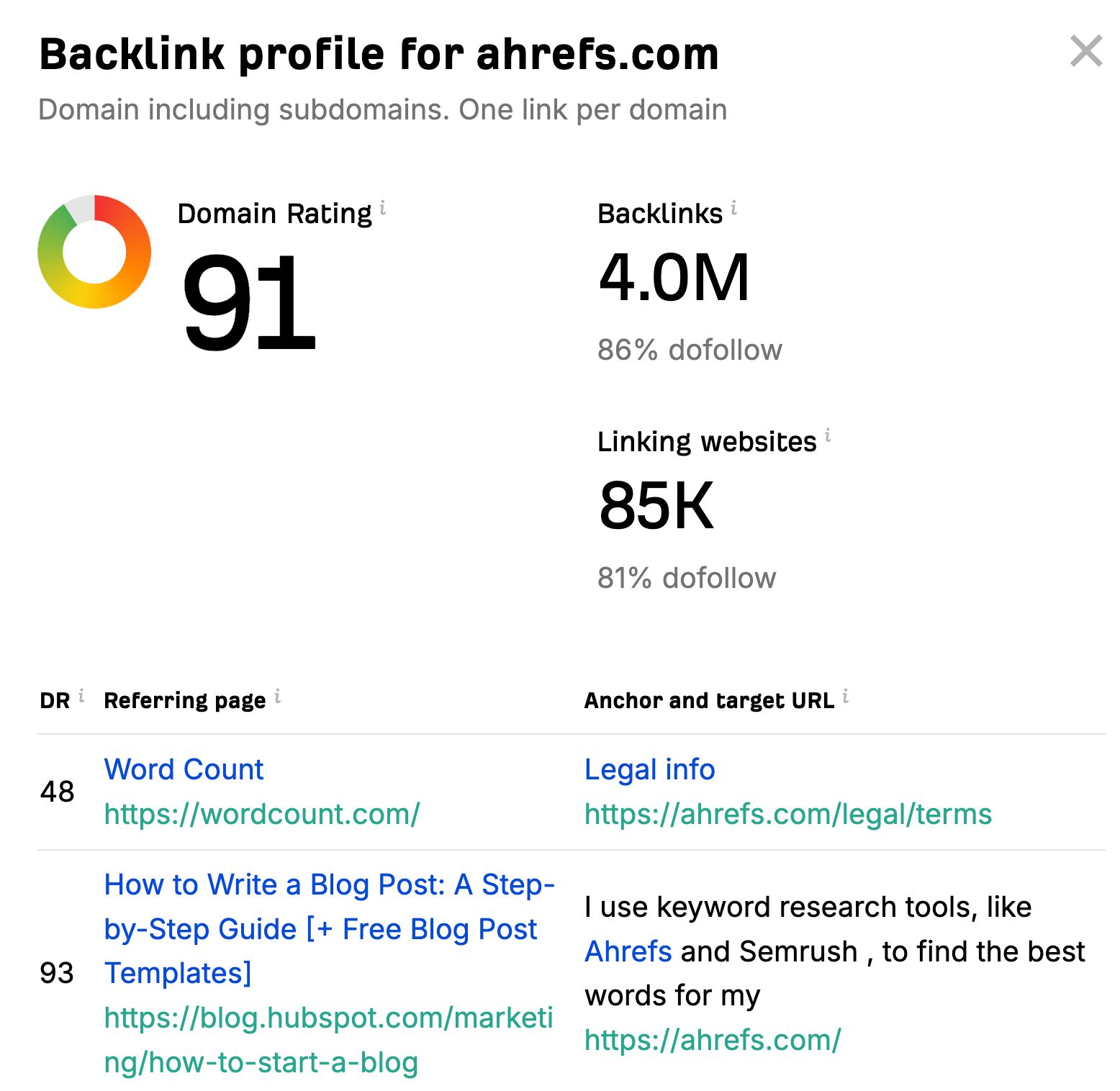Click the Domain Rating donut gauge
The image size is (1120, 1091).
[96, 251]
